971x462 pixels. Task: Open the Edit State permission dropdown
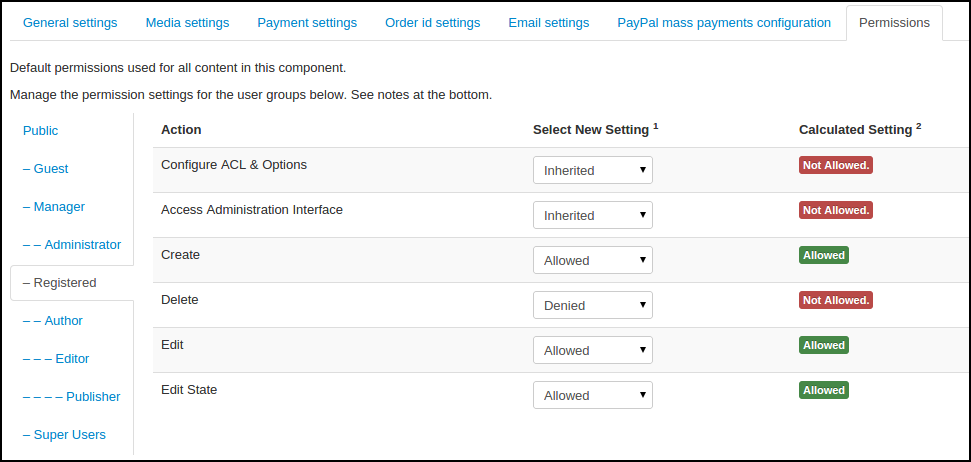[592, 396]
